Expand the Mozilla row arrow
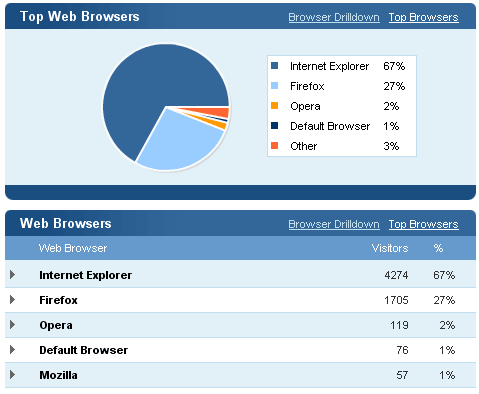Screen dimensions: 479x394 (12, 375)
